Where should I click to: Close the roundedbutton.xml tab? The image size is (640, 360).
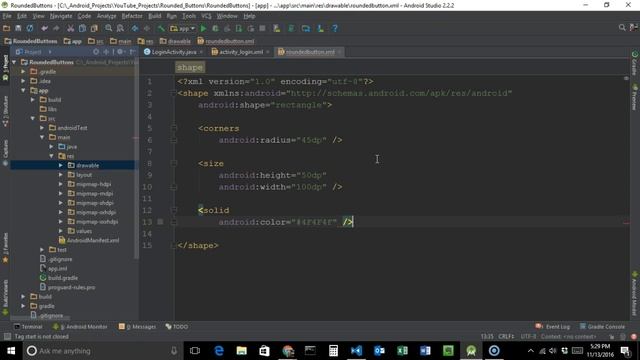point(340,52)
